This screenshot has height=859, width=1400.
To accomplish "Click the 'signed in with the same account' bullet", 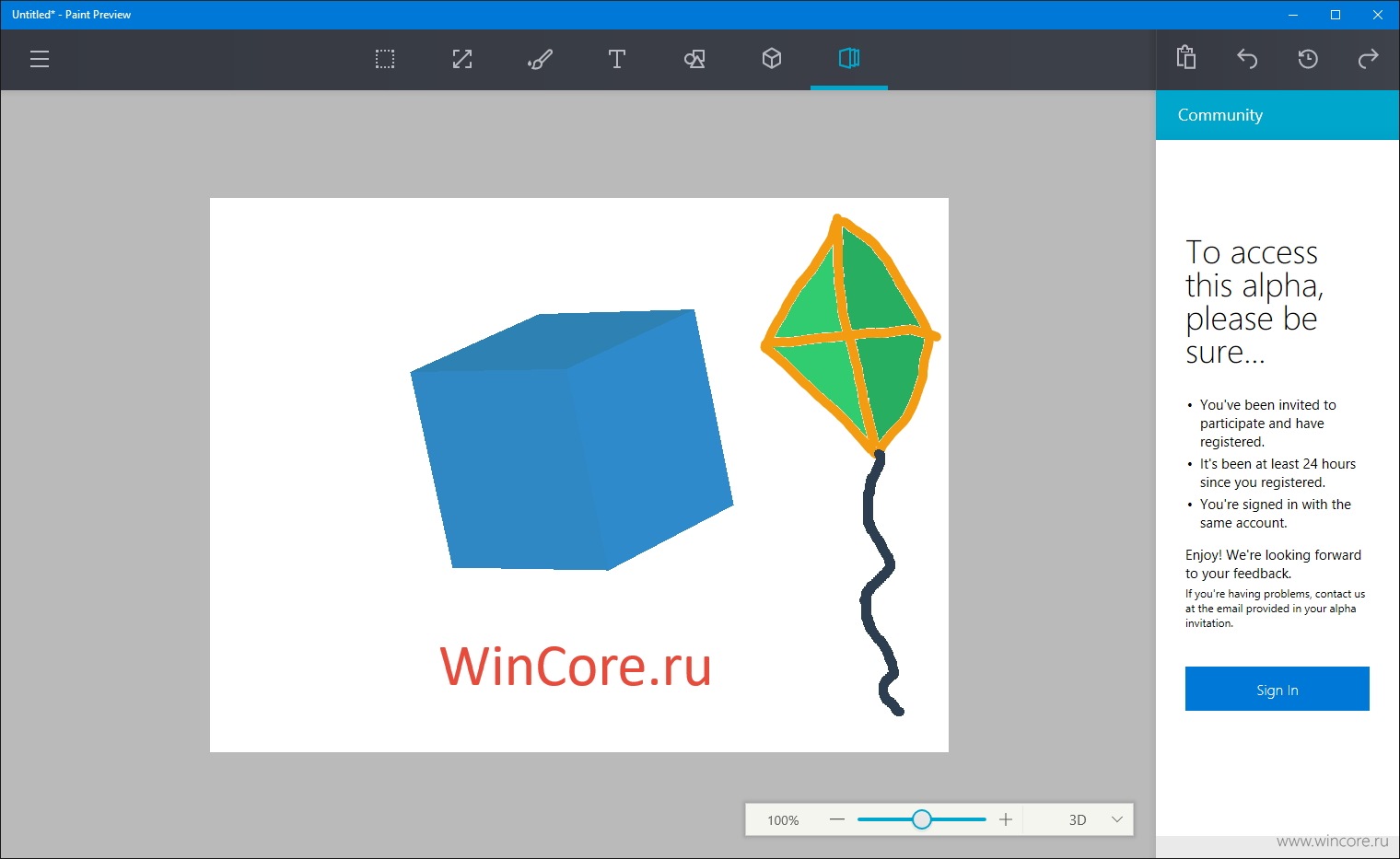I will point(1275,514).
